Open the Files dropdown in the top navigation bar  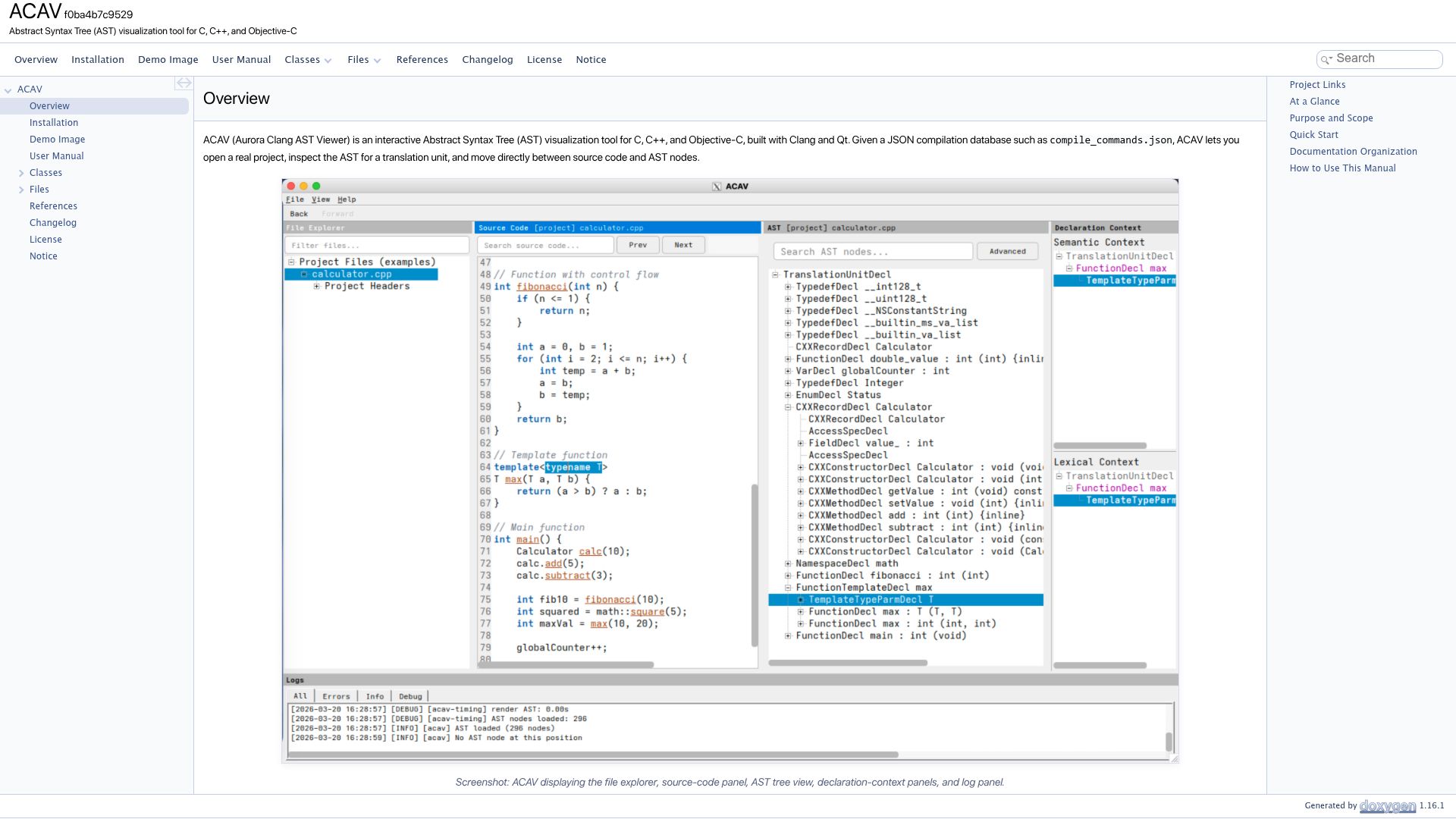pyautogui.click(x=364, y=60)
